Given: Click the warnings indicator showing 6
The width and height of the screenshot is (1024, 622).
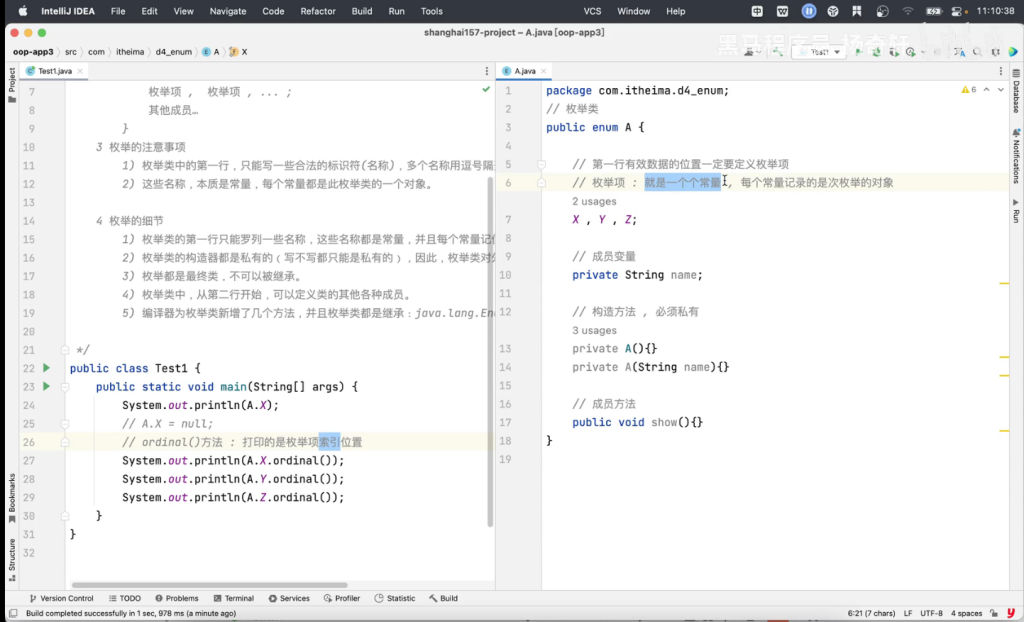Looking at the screenshot, I should coord(968,90).
